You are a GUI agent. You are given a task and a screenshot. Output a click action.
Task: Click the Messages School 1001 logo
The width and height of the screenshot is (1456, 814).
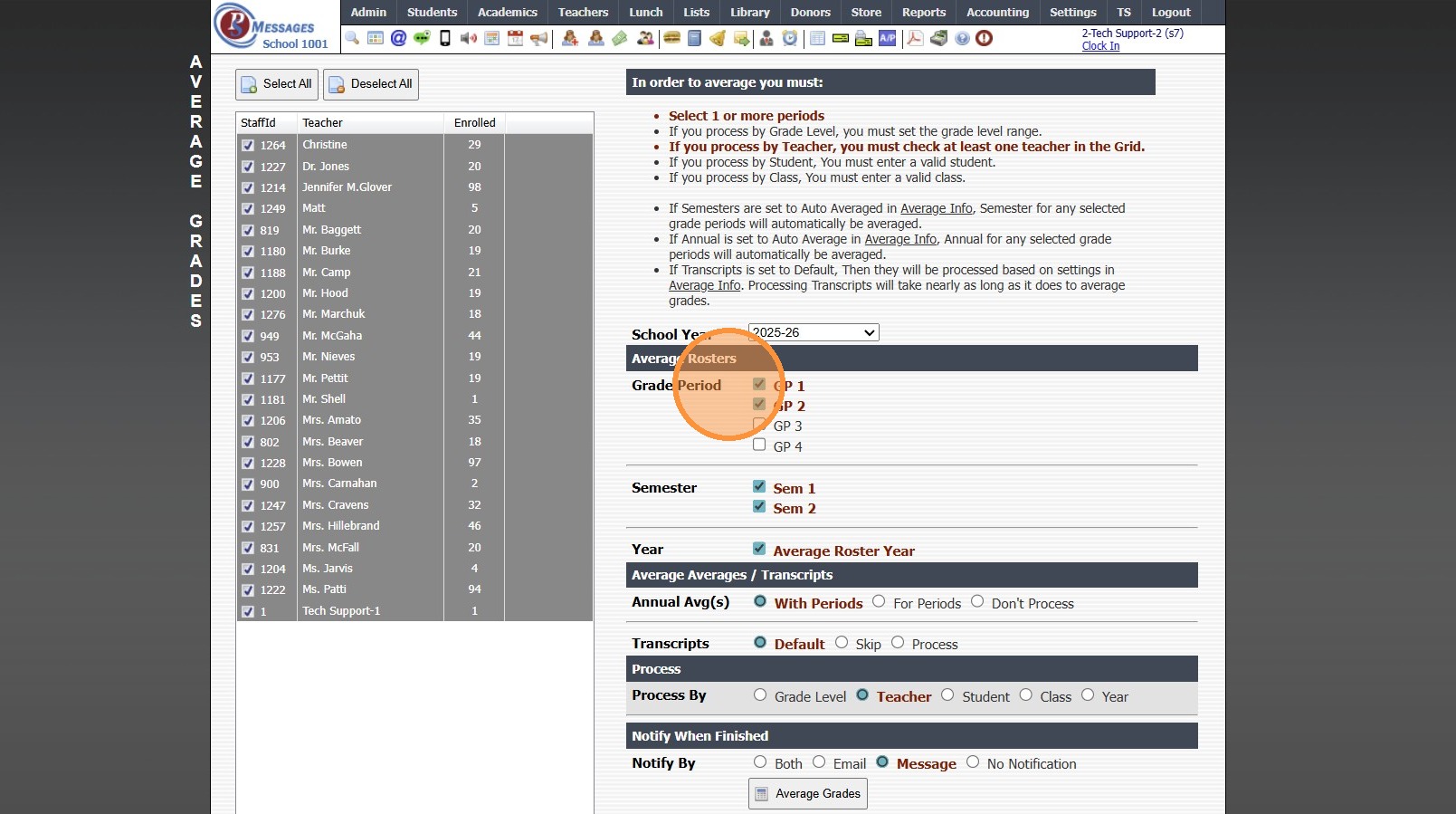273,26
